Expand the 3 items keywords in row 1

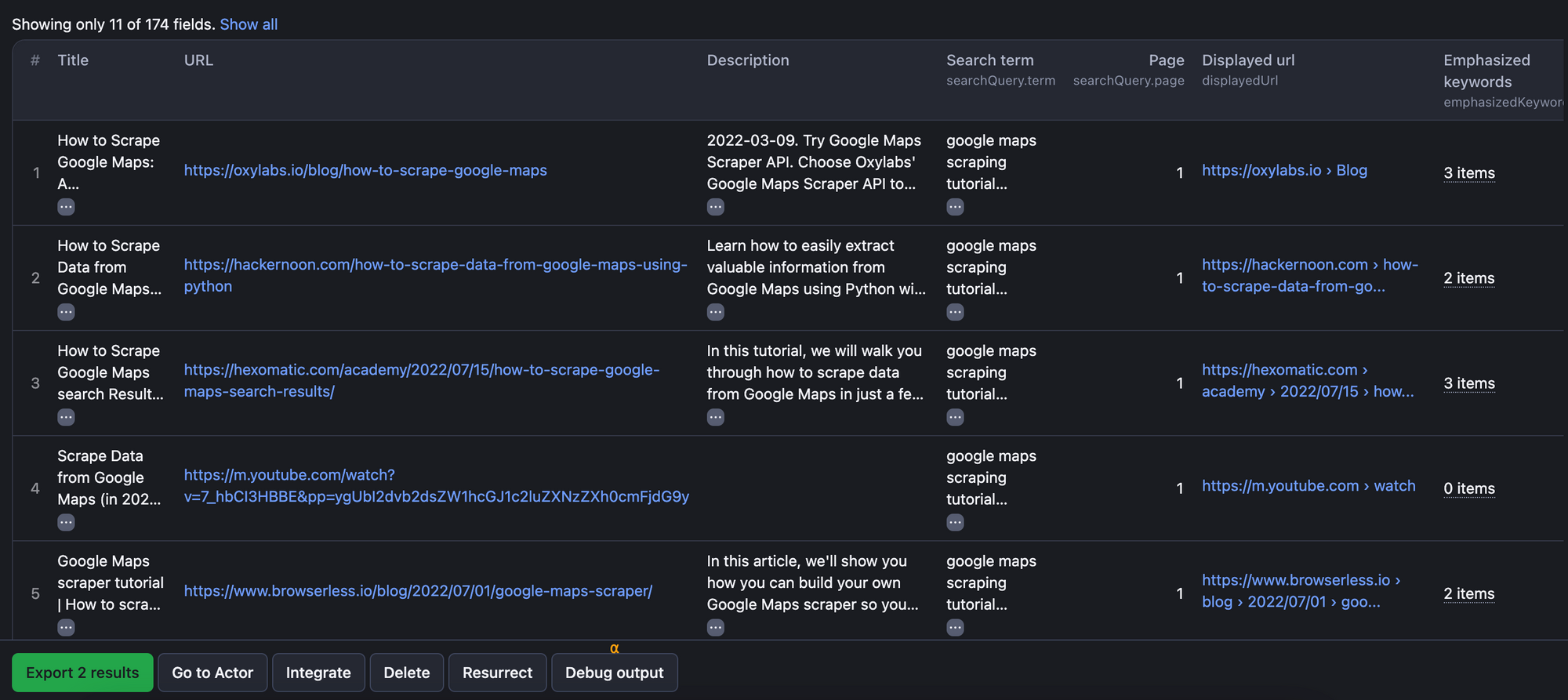pyautogui.click(x=1468, y=173)
